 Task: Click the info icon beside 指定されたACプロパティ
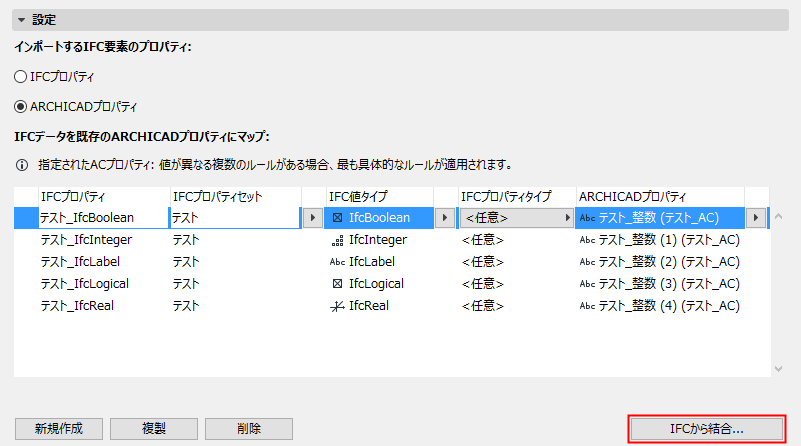coord(21,165)
